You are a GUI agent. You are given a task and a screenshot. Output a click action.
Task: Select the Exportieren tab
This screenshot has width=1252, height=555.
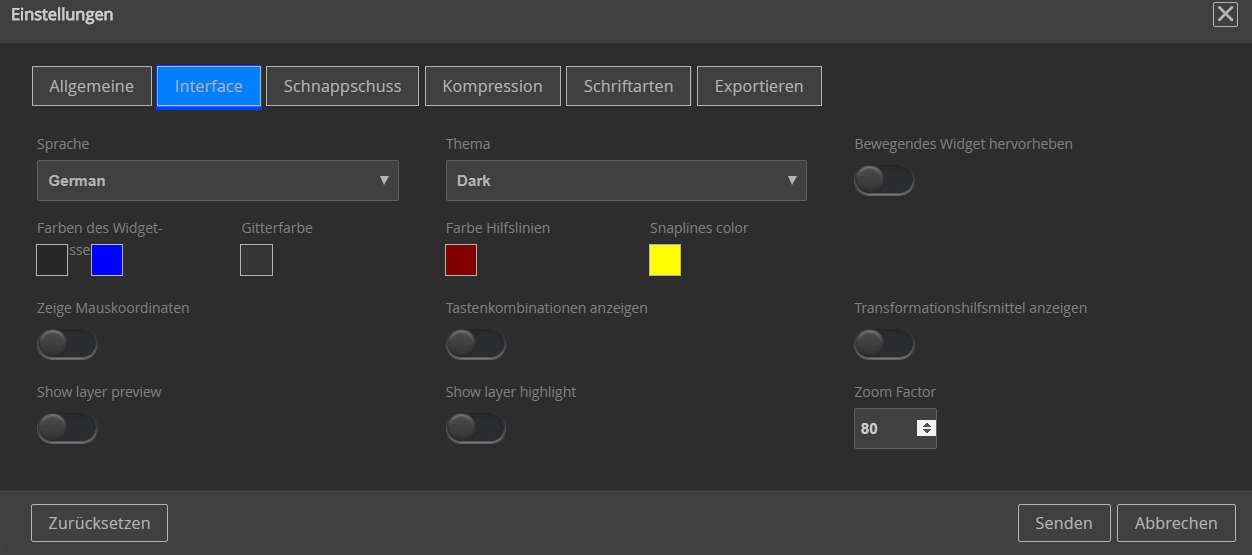tap(759, 86)
